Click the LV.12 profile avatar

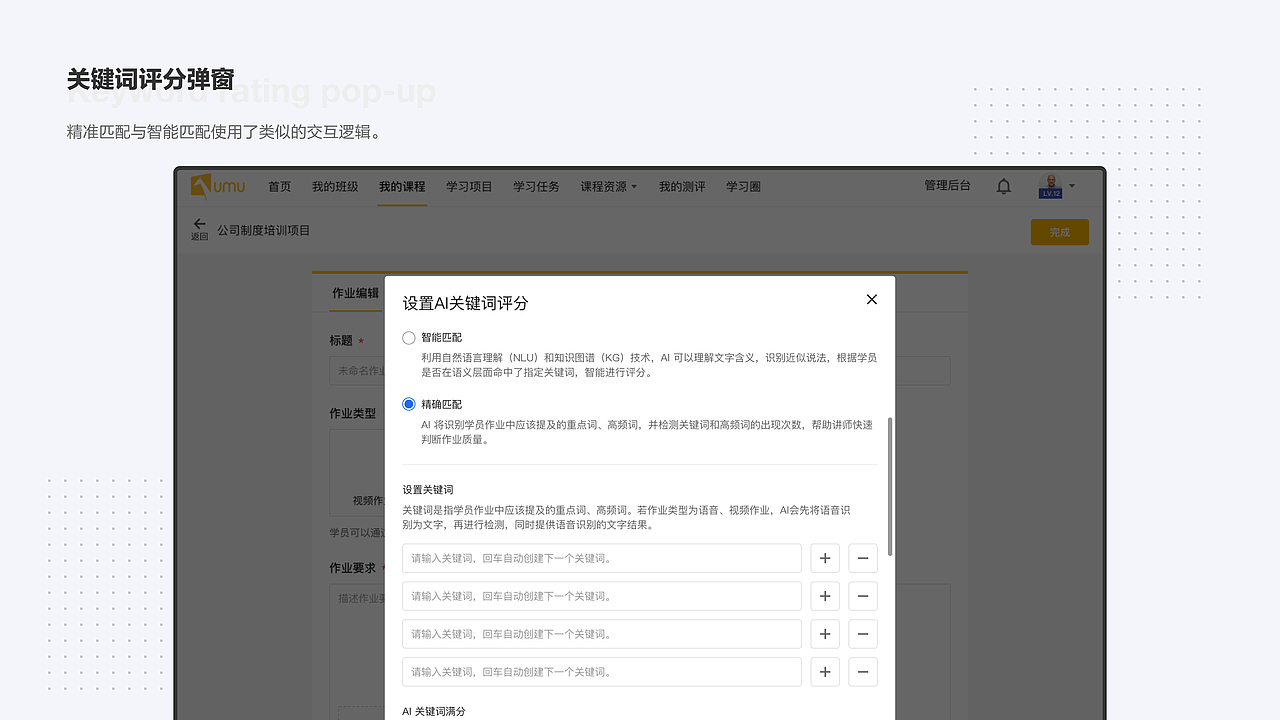point(1049,186)
